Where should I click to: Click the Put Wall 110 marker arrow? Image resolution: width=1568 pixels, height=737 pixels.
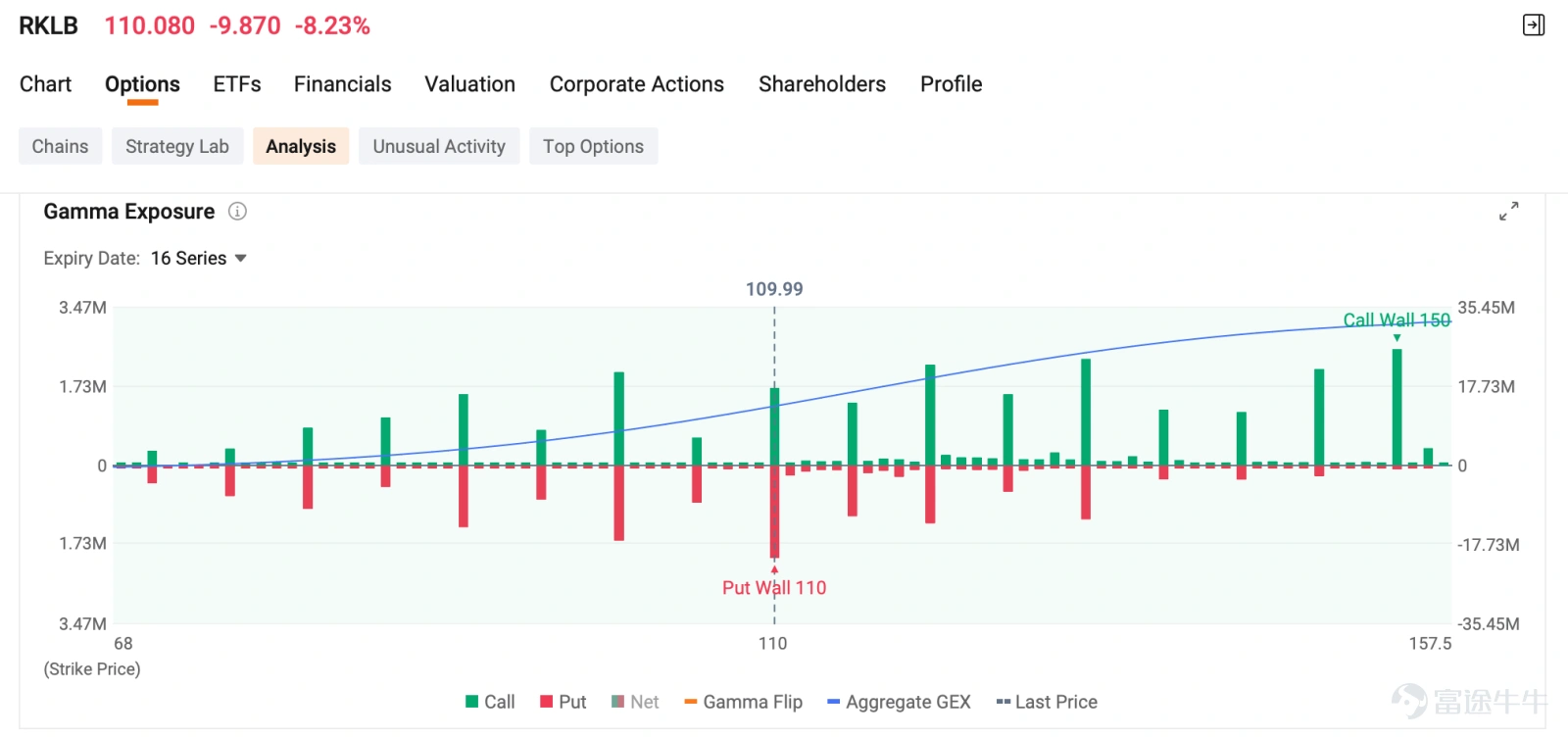[x=774, y=568]
